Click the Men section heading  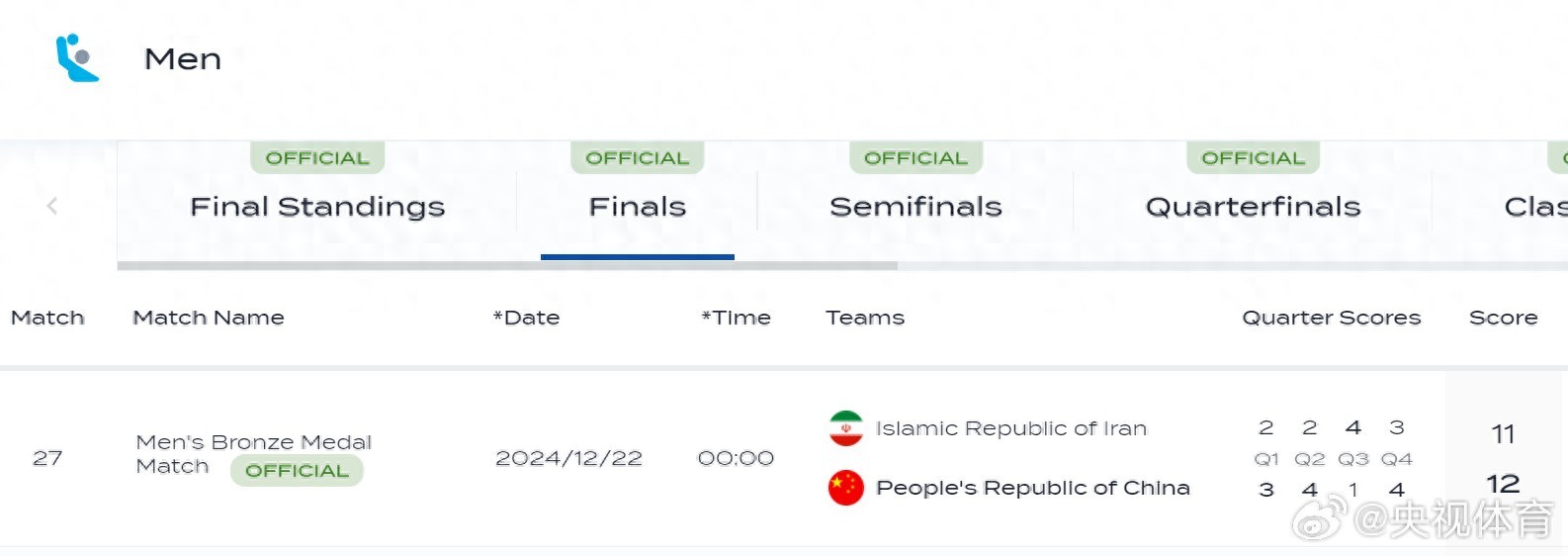click(x=183, y=59)
